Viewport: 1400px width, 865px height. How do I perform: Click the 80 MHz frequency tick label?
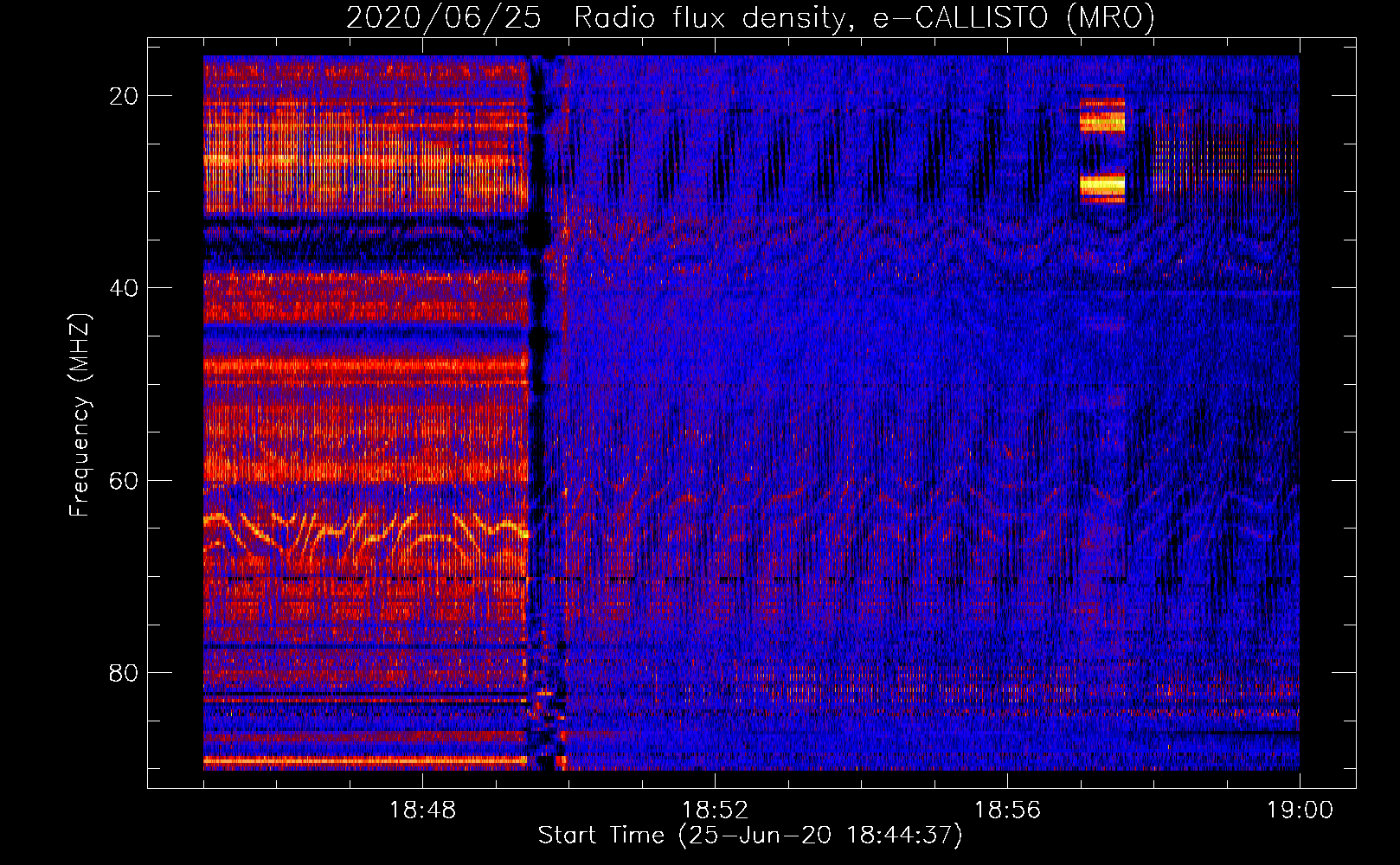(124, 673)
